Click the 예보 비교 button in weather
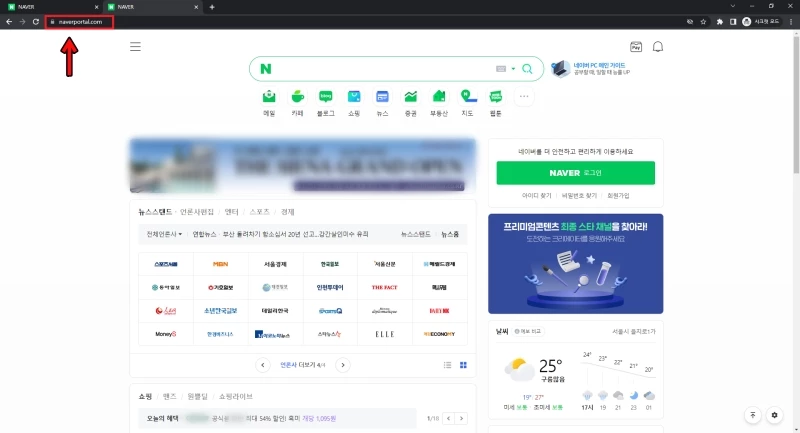Viewport: 800px width, 433px height. 528,332
